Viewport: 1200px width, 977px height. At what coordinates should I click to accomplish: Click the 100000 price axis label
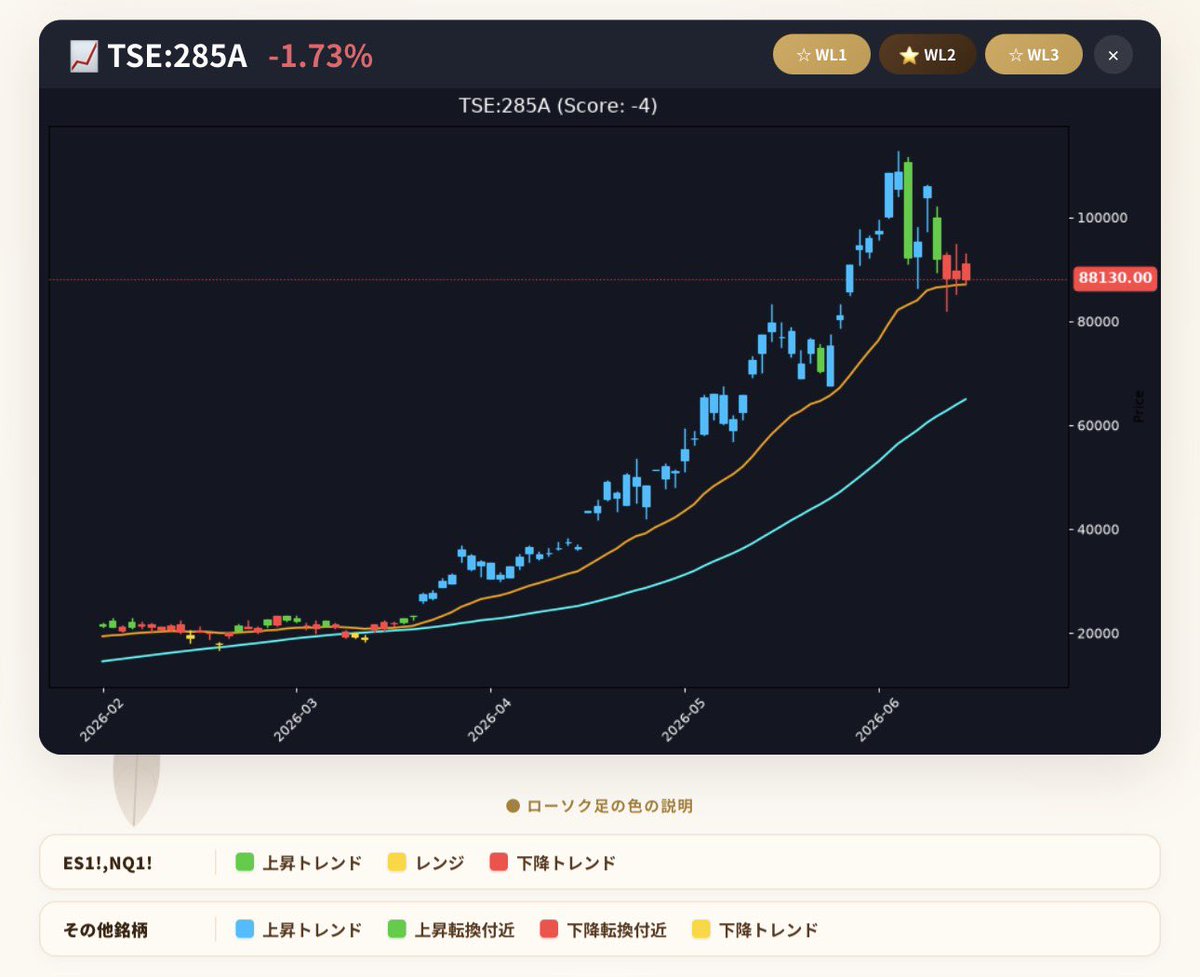click(1103, 218)
